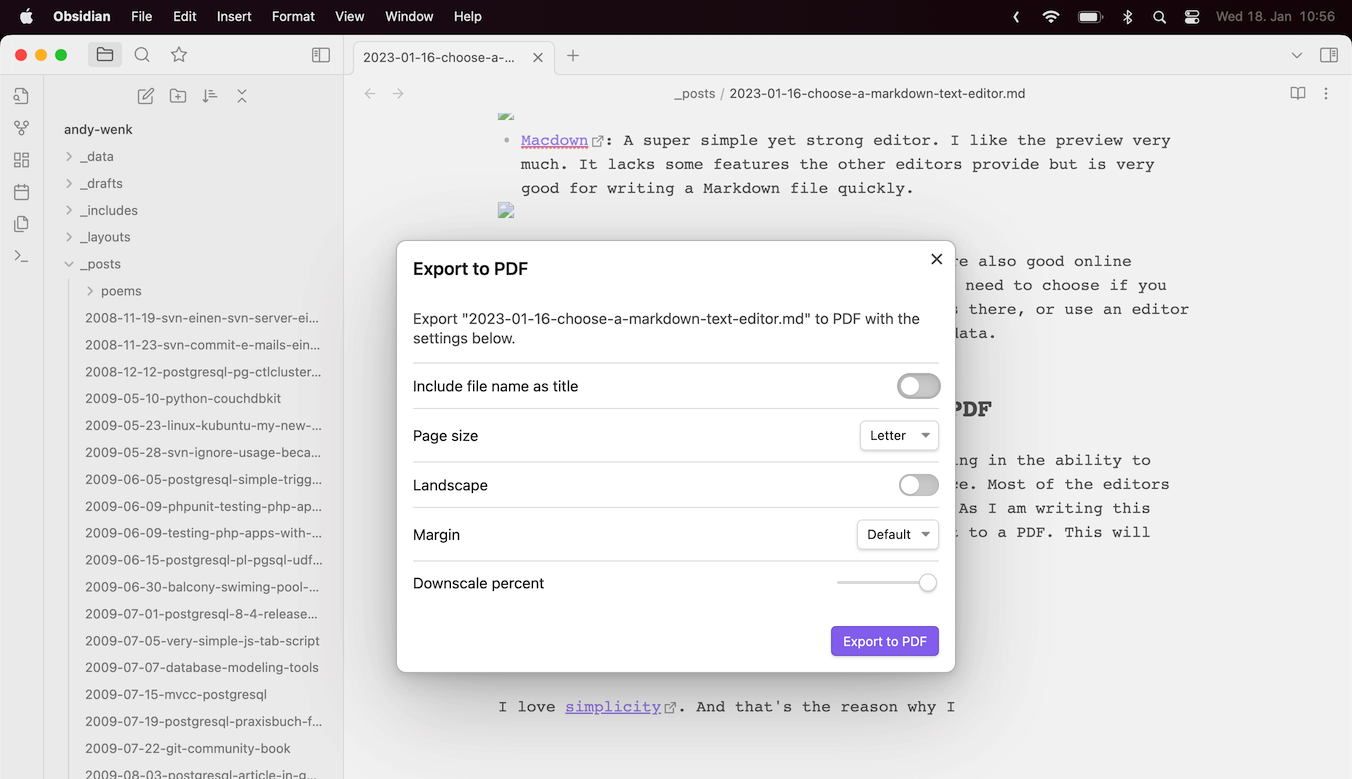Open the Margin Default dropdown

[x=898, y=535]
